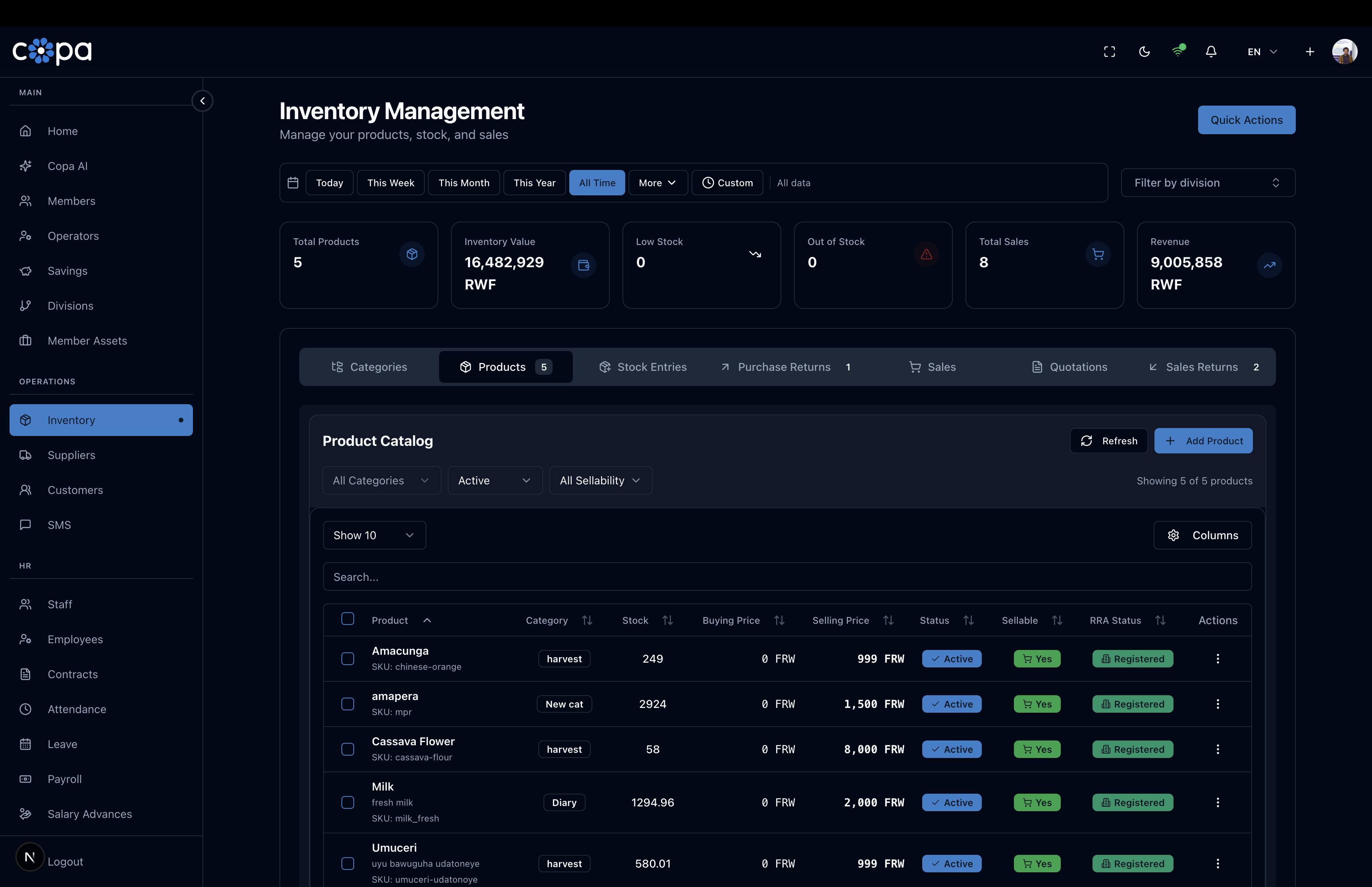Select the Custom date range button
This screenshot has width=1372, height=887.
(727, 183)
